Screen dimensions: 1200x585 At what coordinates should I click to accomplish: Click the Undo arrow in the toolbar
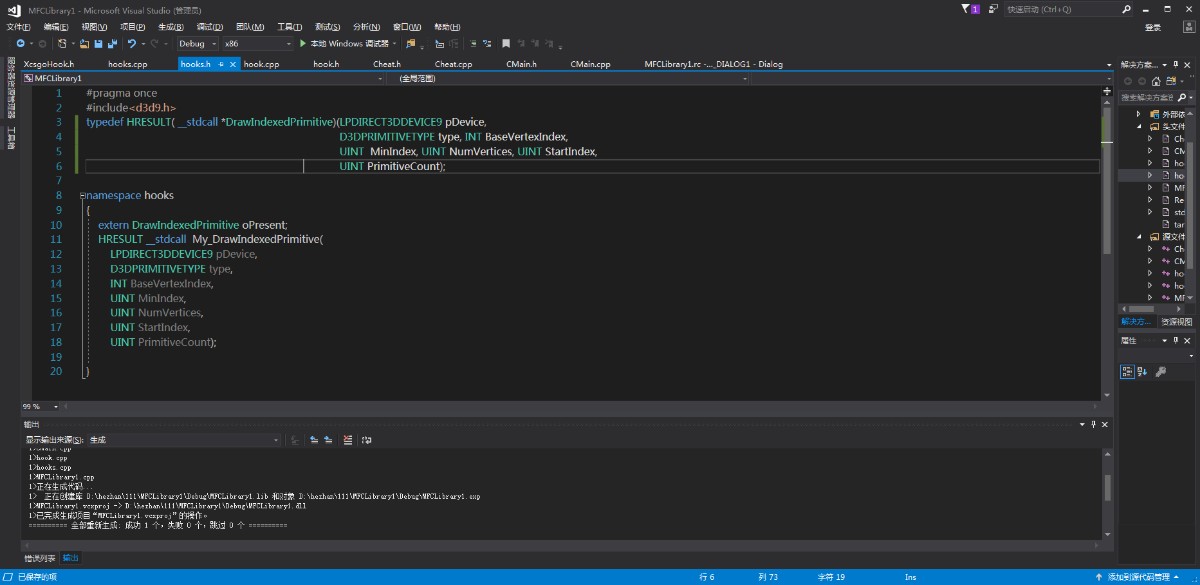tap(131, 44)
